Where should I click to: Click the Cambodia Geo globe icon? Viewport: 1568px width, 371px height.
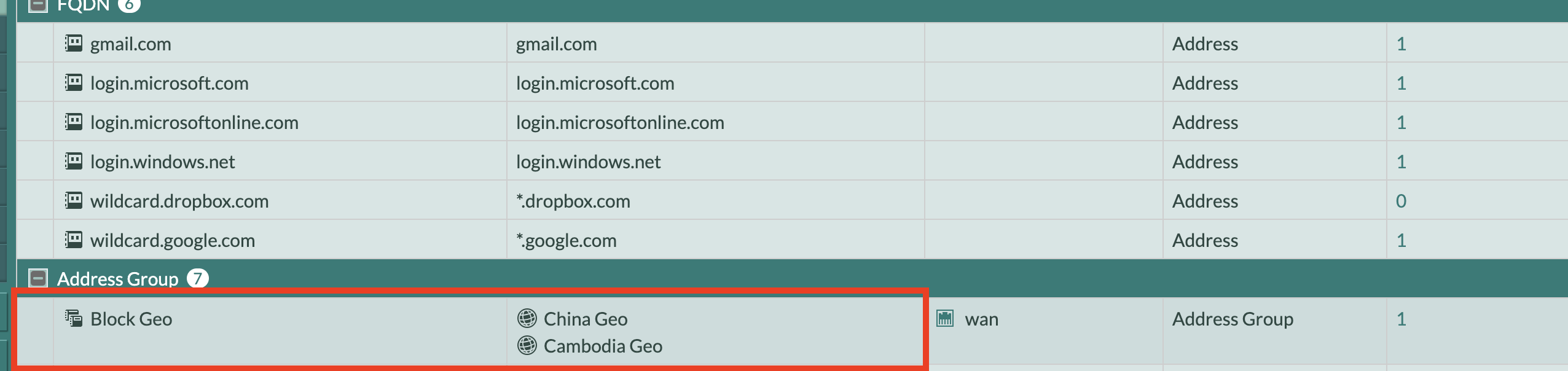(527, 346)
